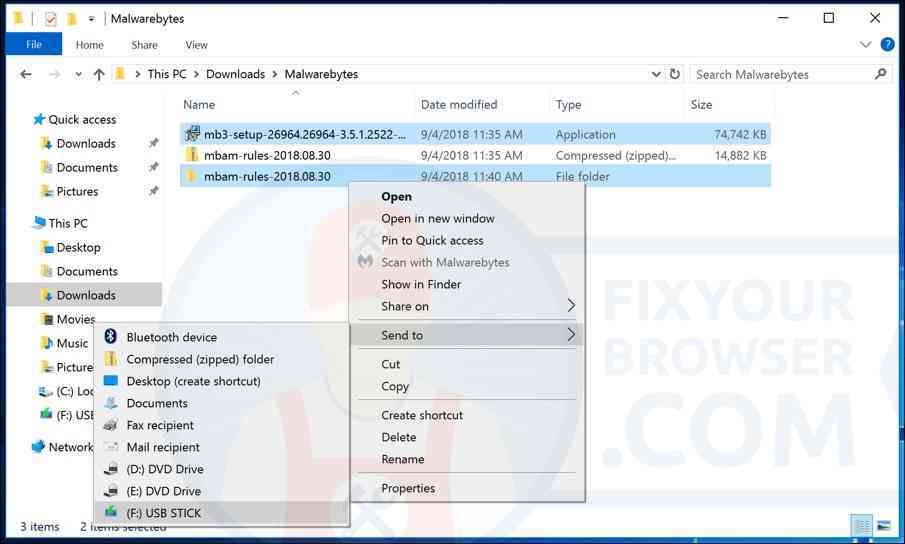Click the mbam-rules folder icon in file list
The height and width of the screenshot is (544, 905).
point(192,175)
